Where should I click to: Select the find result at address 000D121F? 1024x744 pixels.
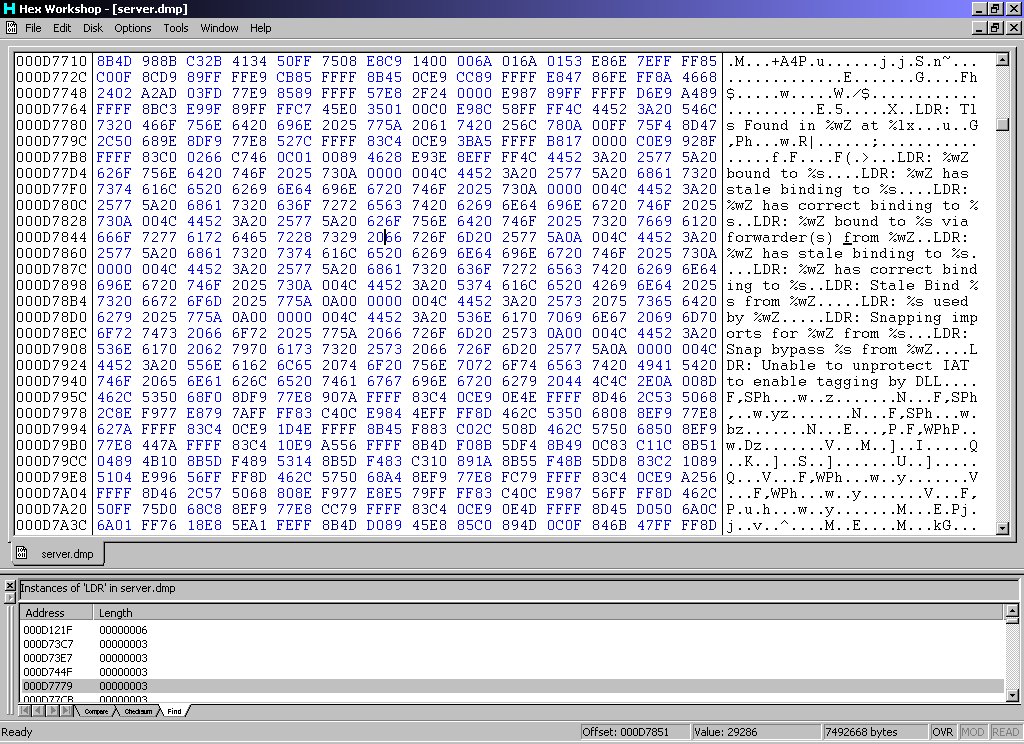[48, 630]
